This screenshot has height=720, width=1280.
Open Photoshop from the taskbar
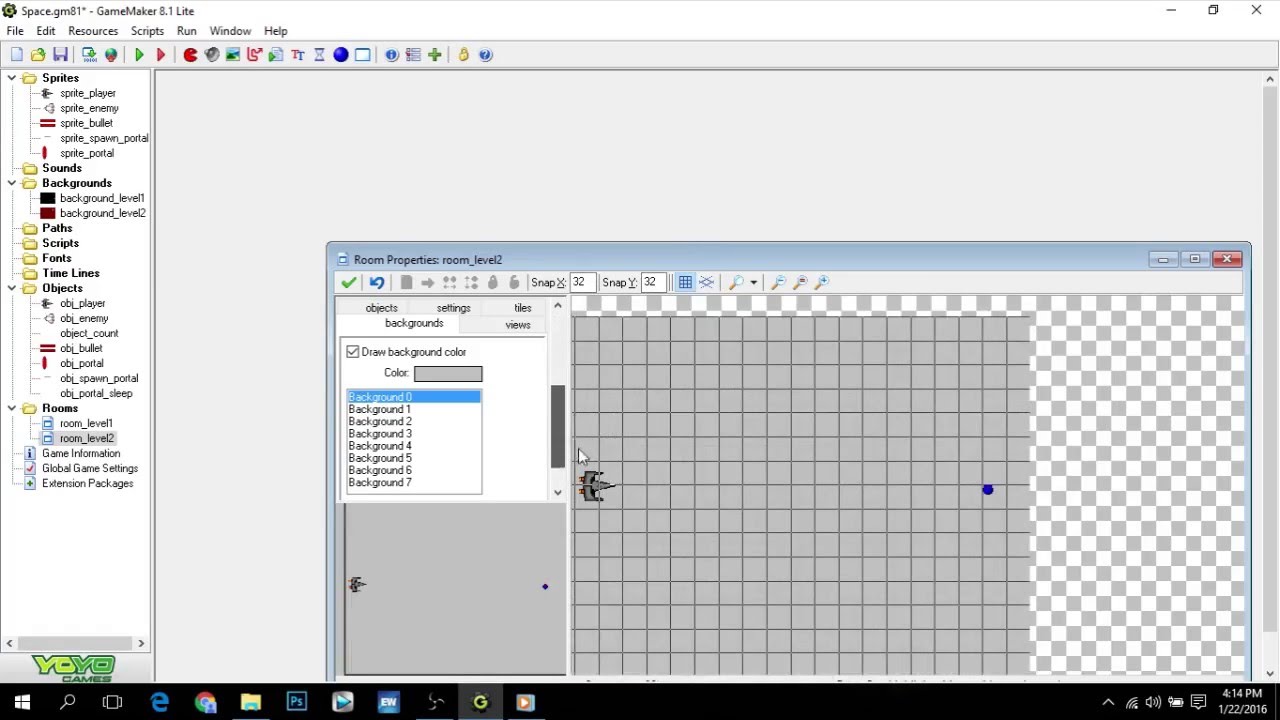point(297,702)
